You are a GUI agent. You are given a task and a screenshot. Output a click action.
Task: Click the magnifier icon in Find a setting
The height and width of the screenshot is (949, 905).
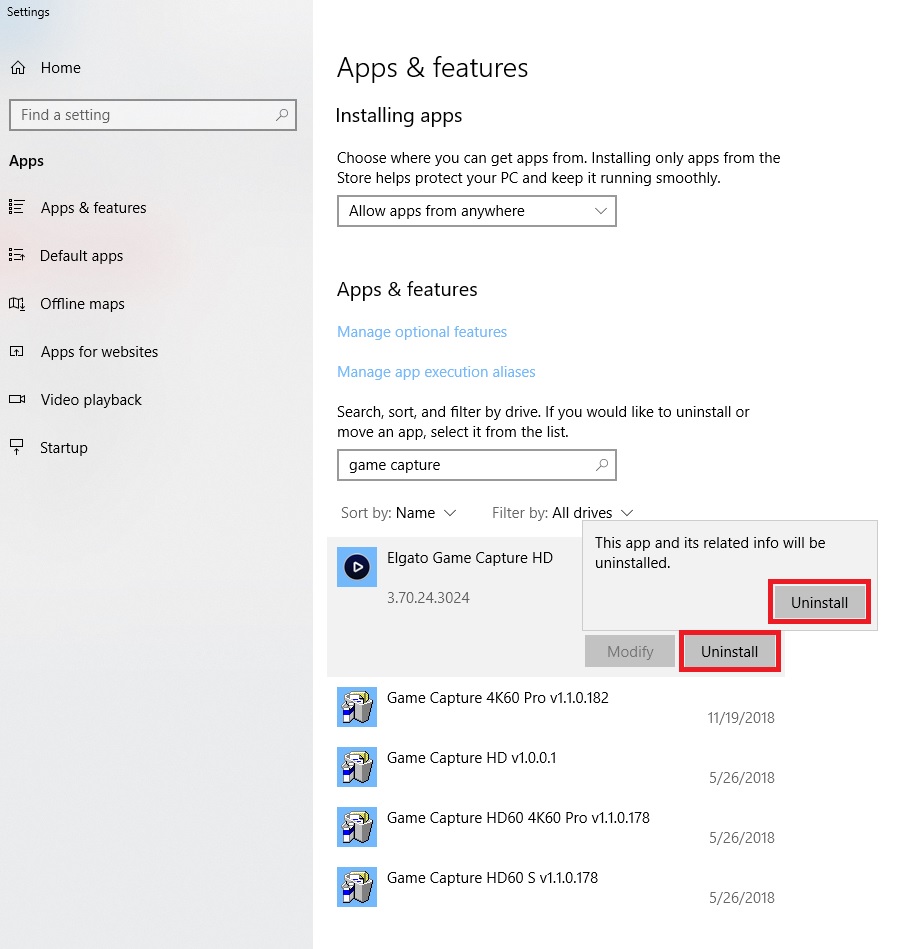coord(283,115)
